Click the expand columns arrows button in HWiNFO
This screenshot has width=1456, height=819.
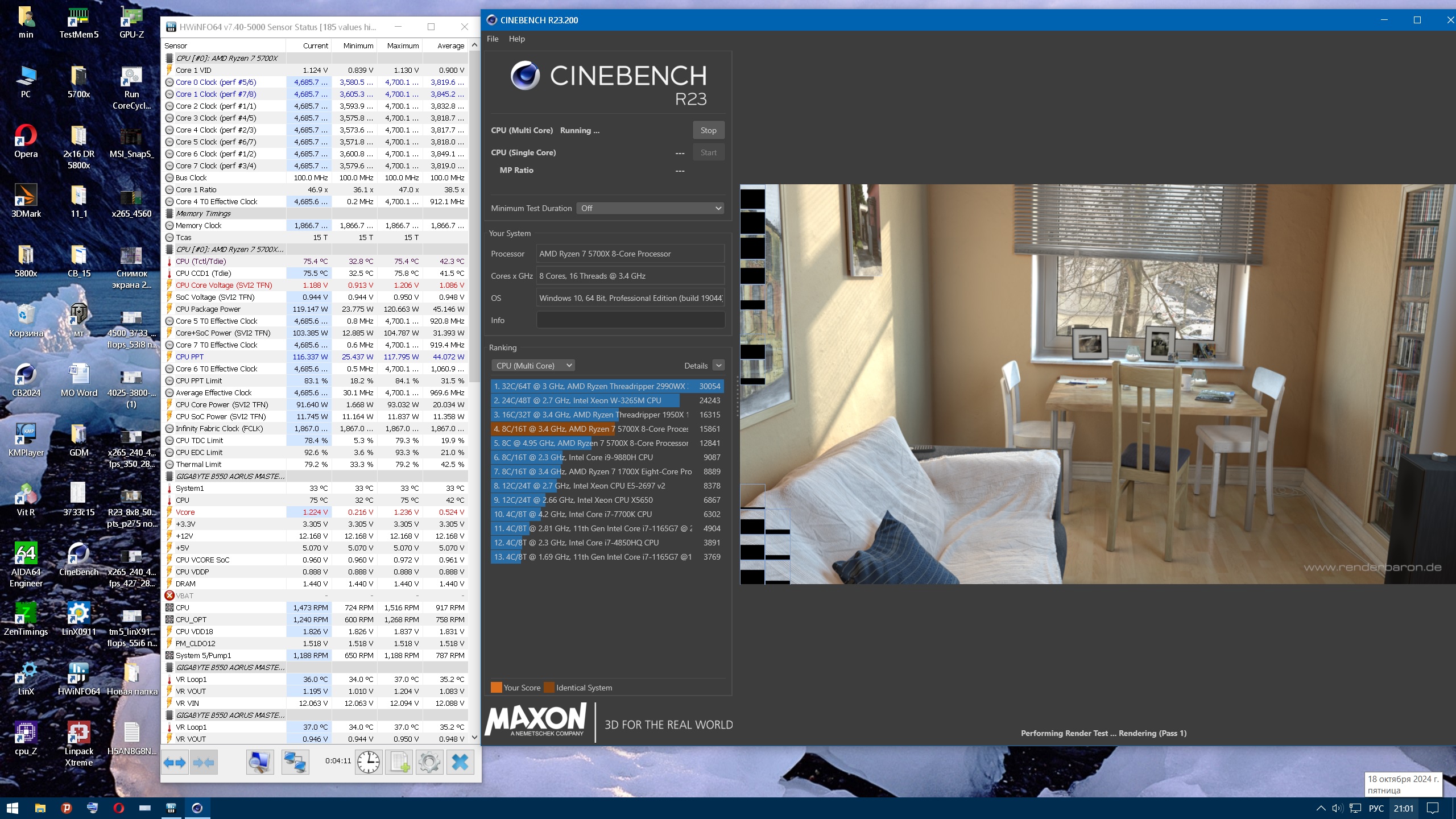pyautogui.click(x=175, y=762)
